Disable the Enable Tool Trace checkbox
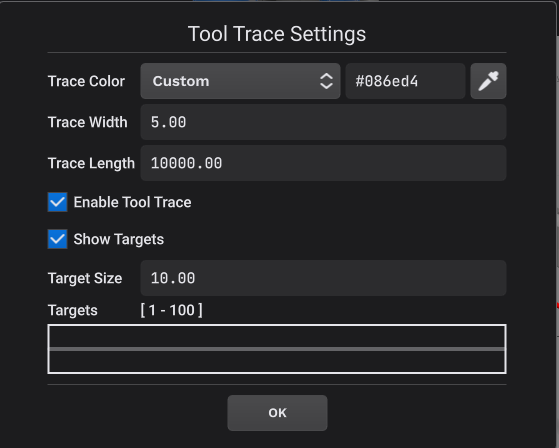The image size is (559, 448). [x=57, y=202]
